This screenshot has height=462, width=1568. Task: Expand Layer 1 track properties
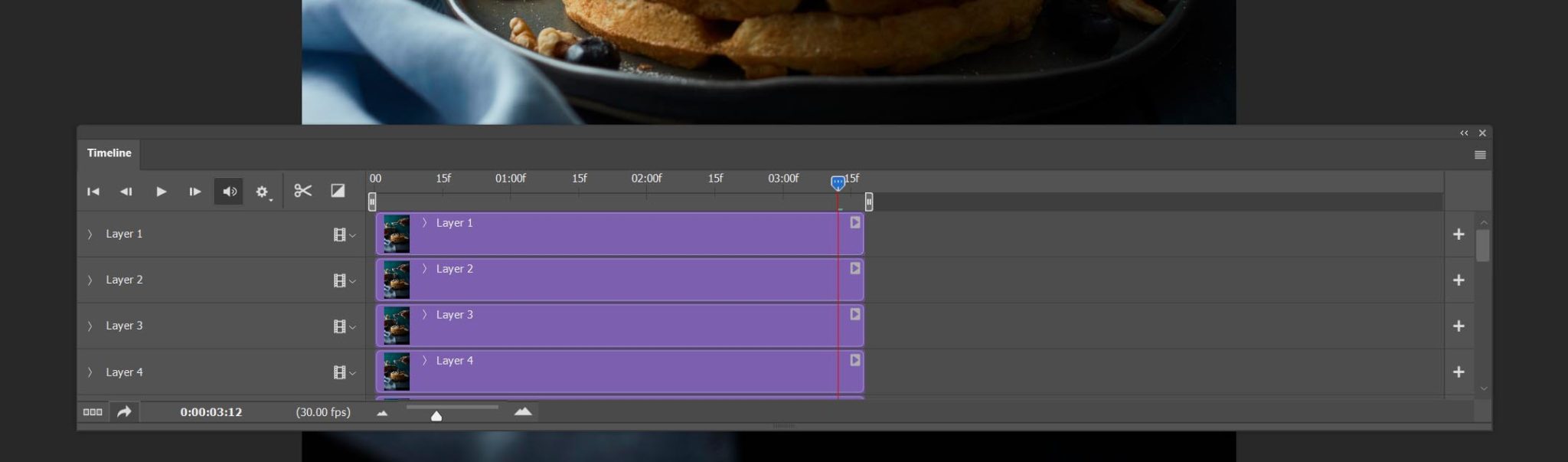90,234
